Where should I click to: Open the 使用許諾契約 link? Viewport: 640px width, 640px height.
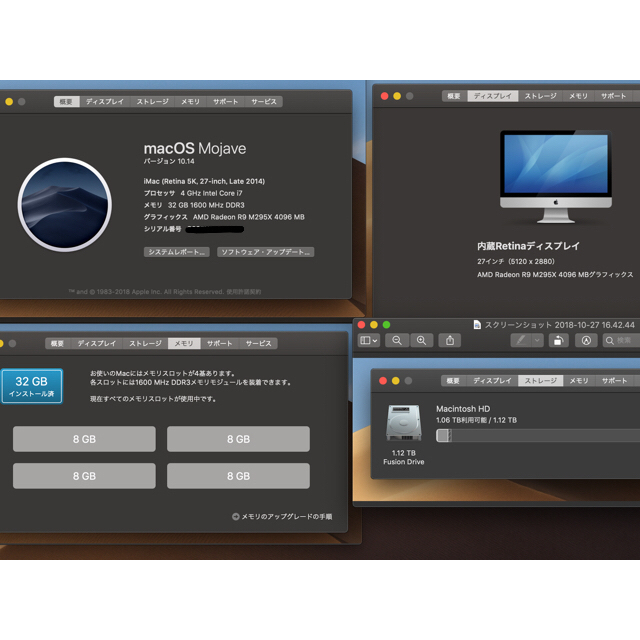click(244, 291)
